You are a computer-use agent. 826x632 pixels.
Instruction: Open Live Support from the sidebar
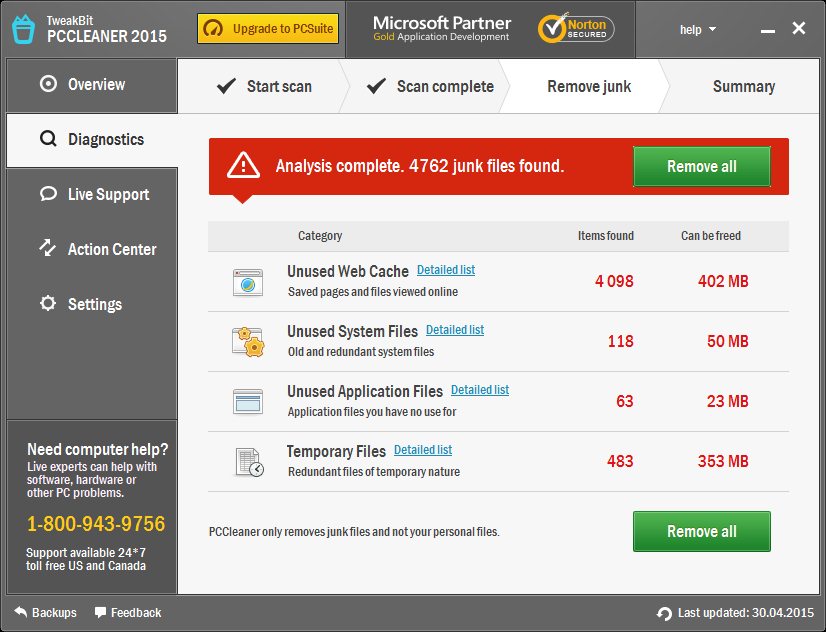coord(92,194)
